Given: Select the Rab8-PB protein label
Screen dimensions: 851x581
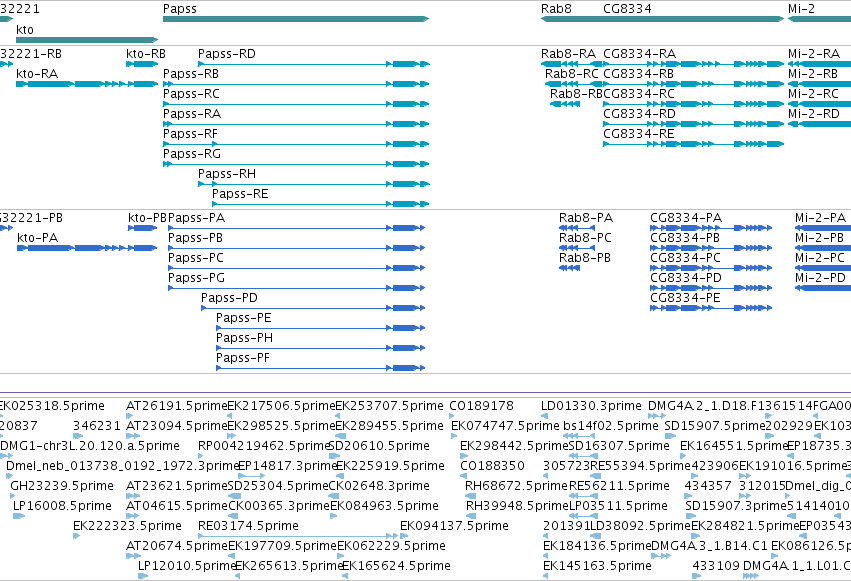Looking at the screenshot, I should [585, 258].
